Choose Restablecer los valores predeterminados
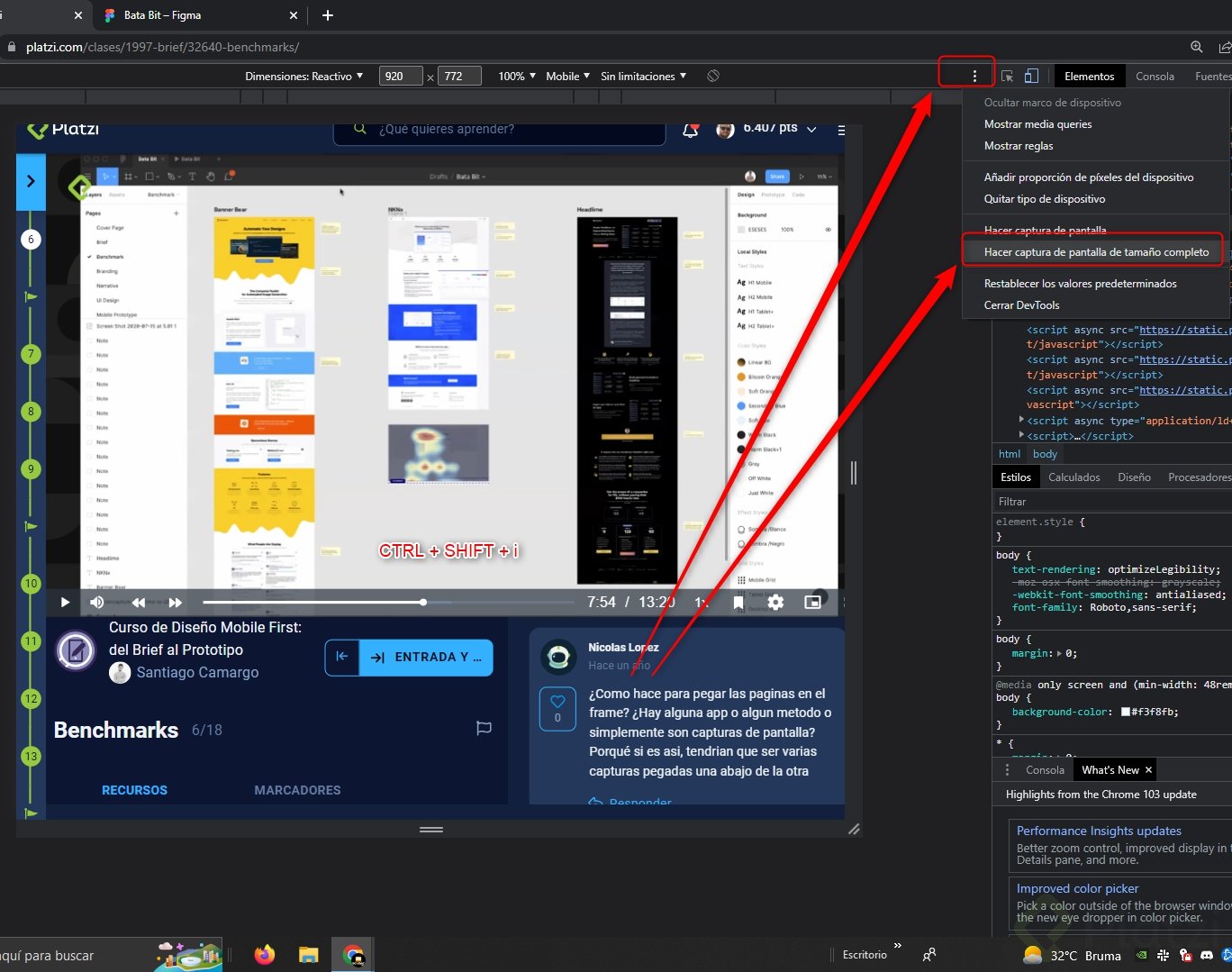The width and height of the screenshot is (1232, 972). coord(1080,284)
